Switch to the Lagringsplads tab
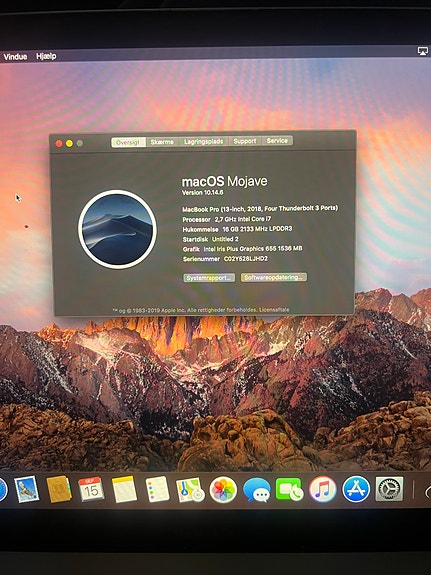Screen dimensions: 431x575 coord(204,142)
